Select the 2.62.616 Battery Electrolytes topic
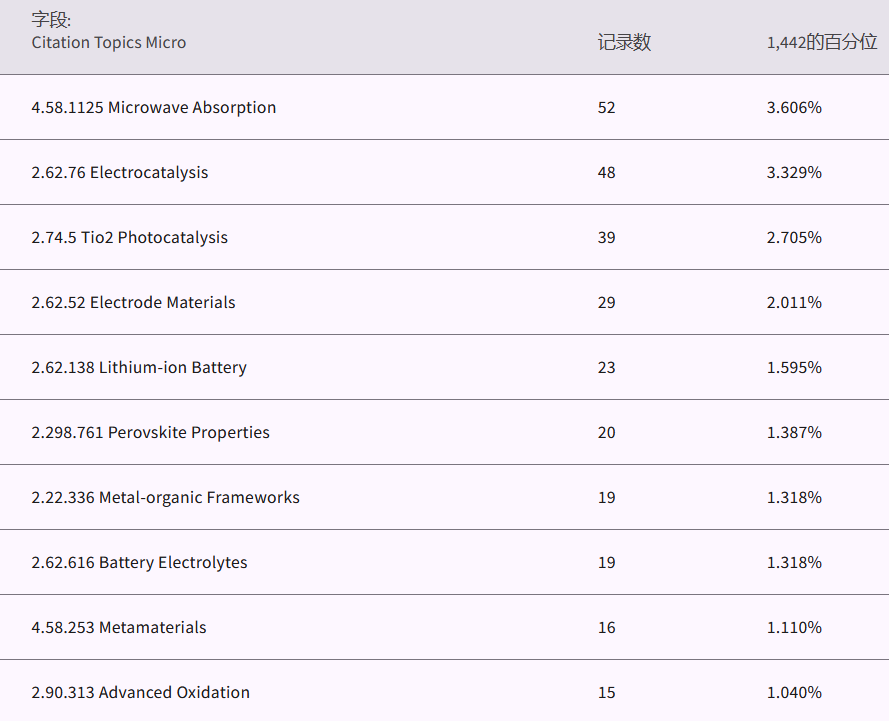Image resolution: width=889 pixels, height=721 pixels. (x=139, y=562)
